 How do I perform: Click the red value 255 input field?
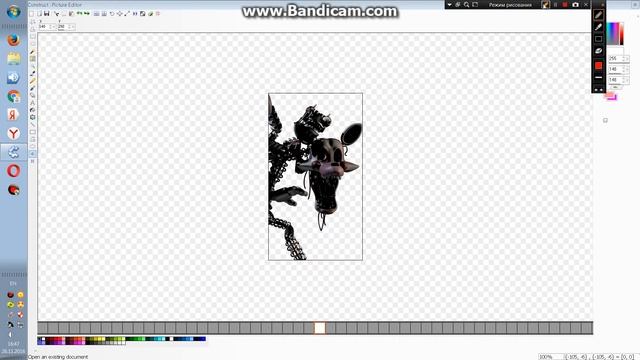(x=615, y=58)
